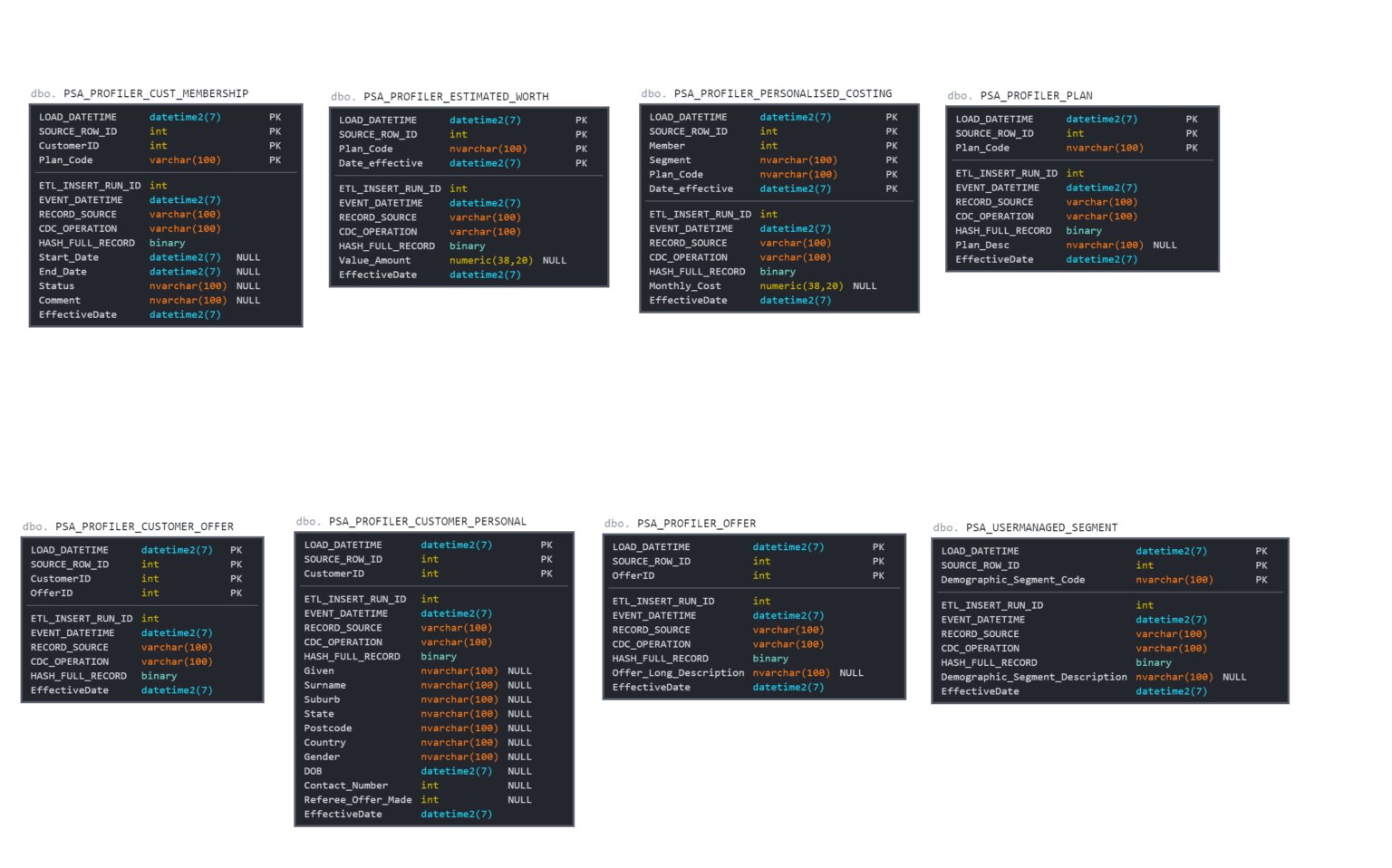Select the PSA_PROFILER_ESTIMATED_WORTH table header

[x=456, y=96]
